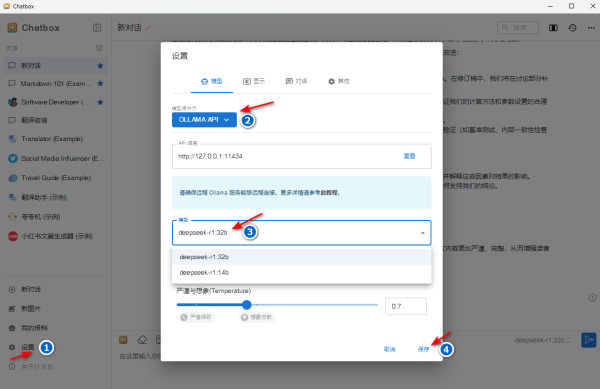Open the 夸夸机 (示例) conversation
The height and width of the screenshot is (389, 600).
click(56, 217)
